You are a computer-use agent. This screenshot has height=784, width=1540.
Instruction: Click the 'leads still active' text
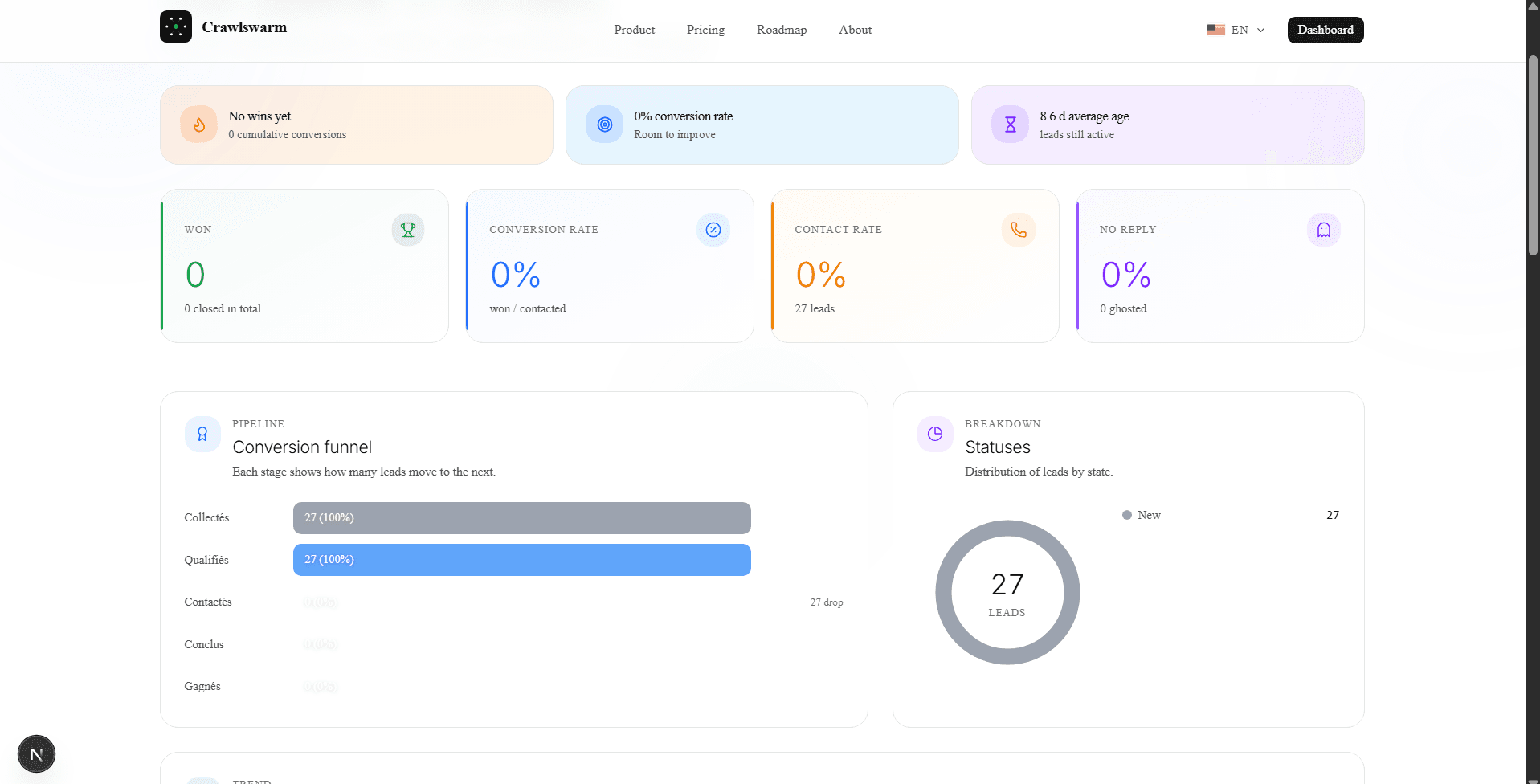[1077, 135]
